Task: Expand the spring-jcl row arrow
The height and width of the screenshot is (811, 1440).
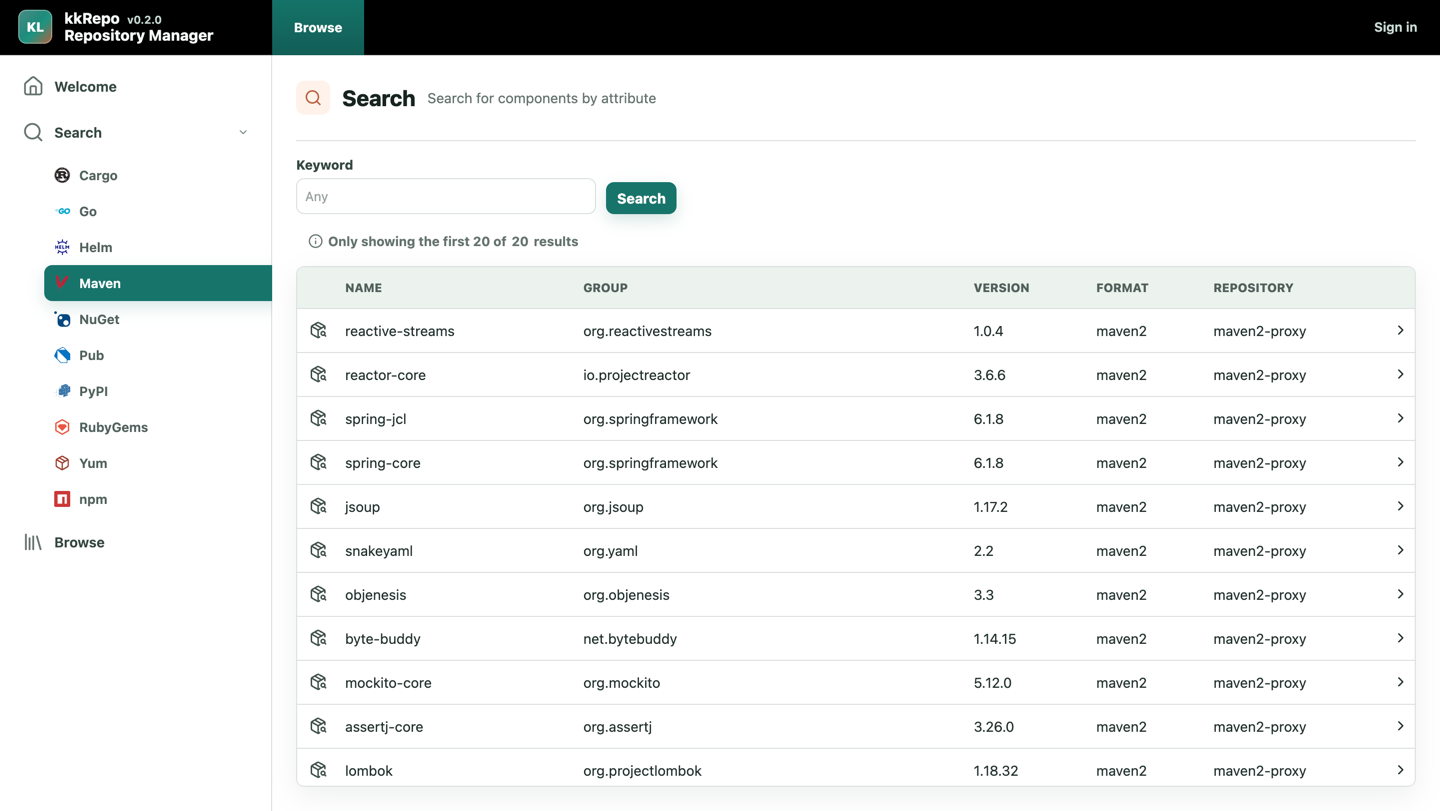Action: (1400, 418)
